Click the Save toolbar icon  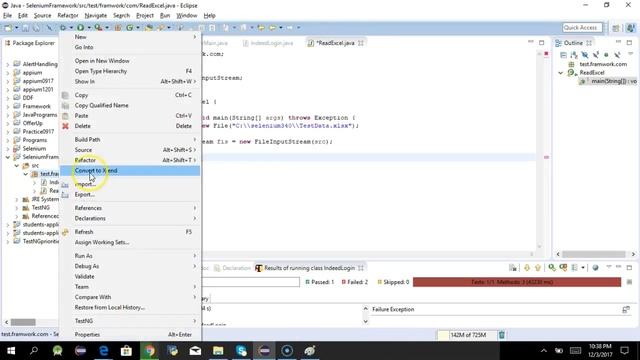tap(25, 27)
